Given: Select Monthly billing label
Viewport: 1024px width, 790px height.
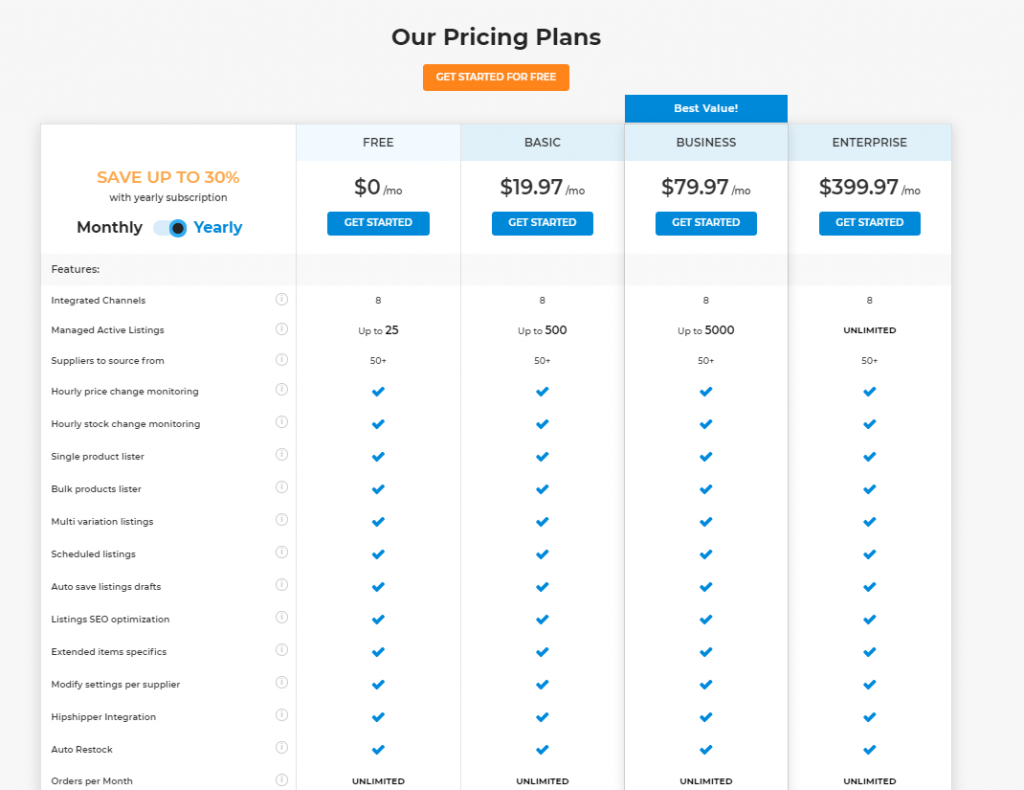Looking at the screenshot, I should click(x=109, y=227).
